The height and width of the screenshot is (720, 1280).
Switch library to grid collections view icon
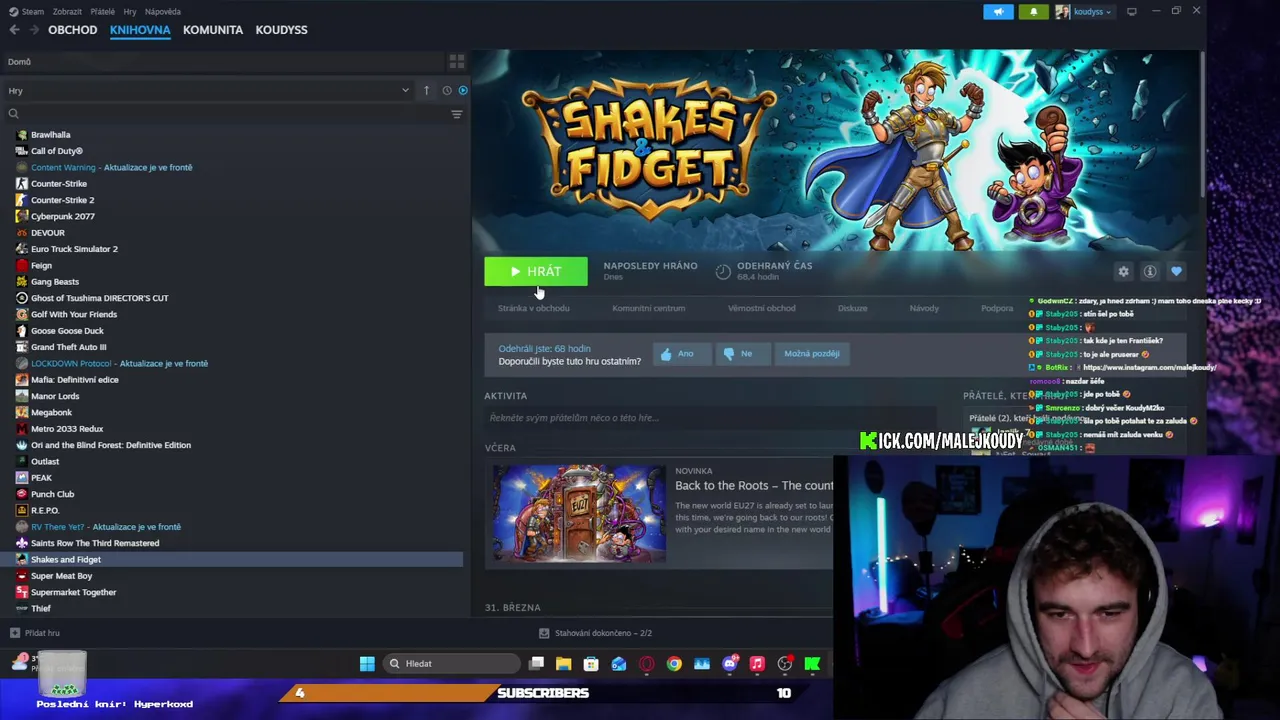click(457, 62)
